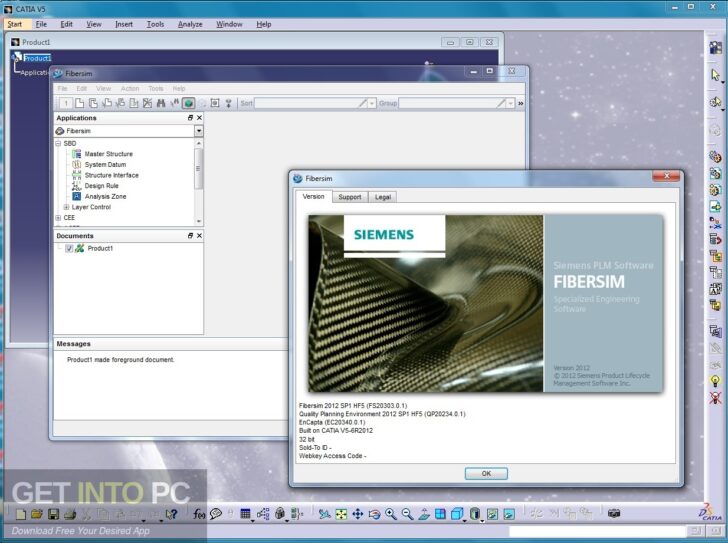
Task: Open the Insert menu in CATIA
Action: coord(124,24)
